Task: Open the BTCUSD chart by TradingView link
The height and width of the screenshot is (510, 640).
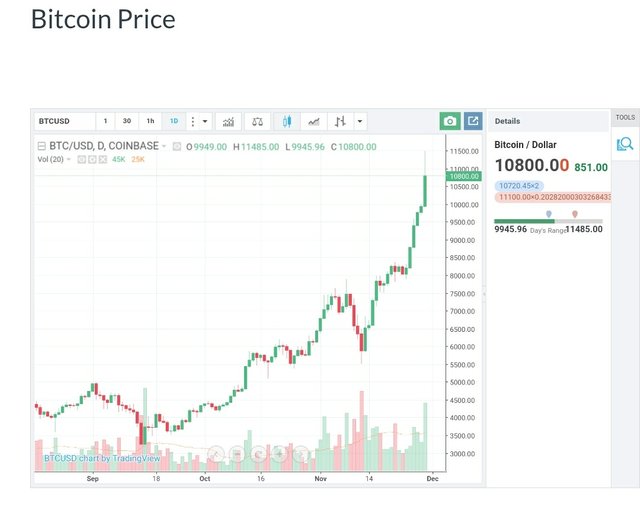Action: (x=102, y=458)
